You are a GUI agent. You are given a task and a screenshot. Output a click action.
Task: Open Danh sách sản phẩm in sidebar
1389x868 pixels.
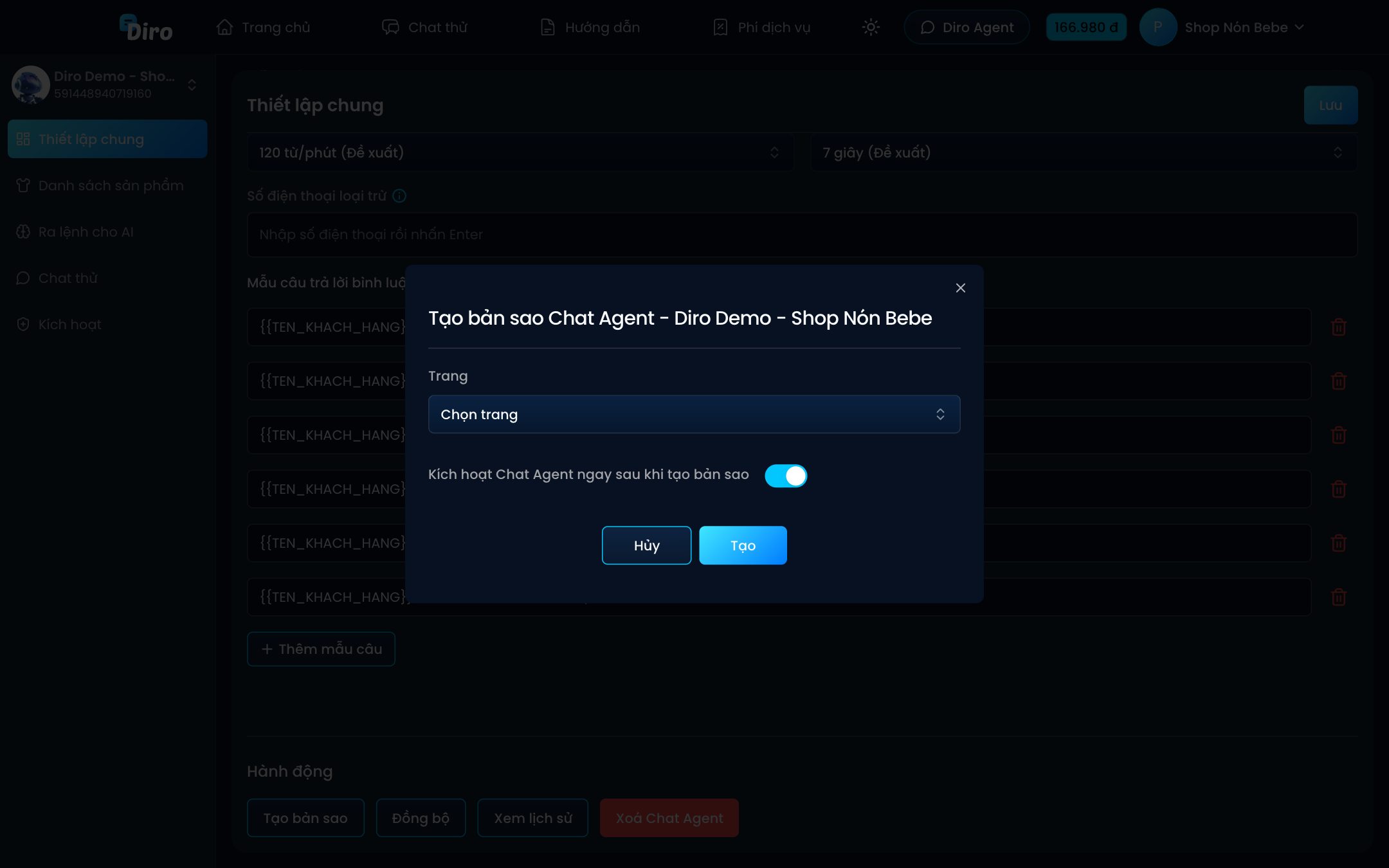[x=107, y=185]
